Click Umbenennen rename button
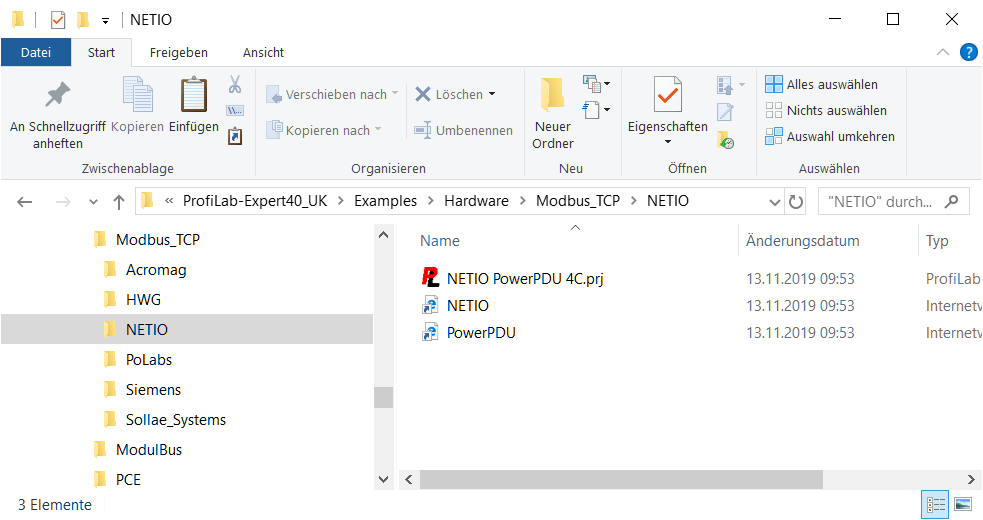The height and width of the screenshot is (520, 983). click(463, 130)
